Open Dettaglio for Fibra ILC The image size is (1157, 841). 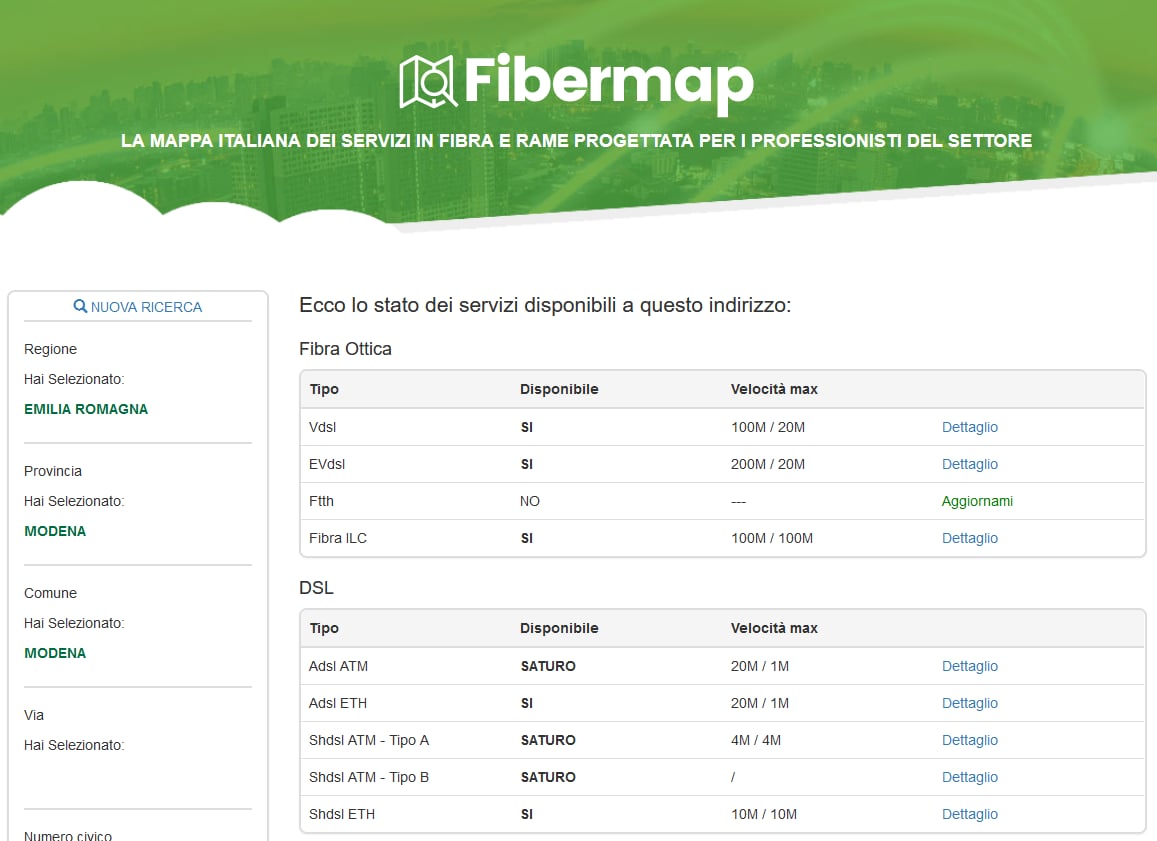pyautogui.click(x=970, y=538)
